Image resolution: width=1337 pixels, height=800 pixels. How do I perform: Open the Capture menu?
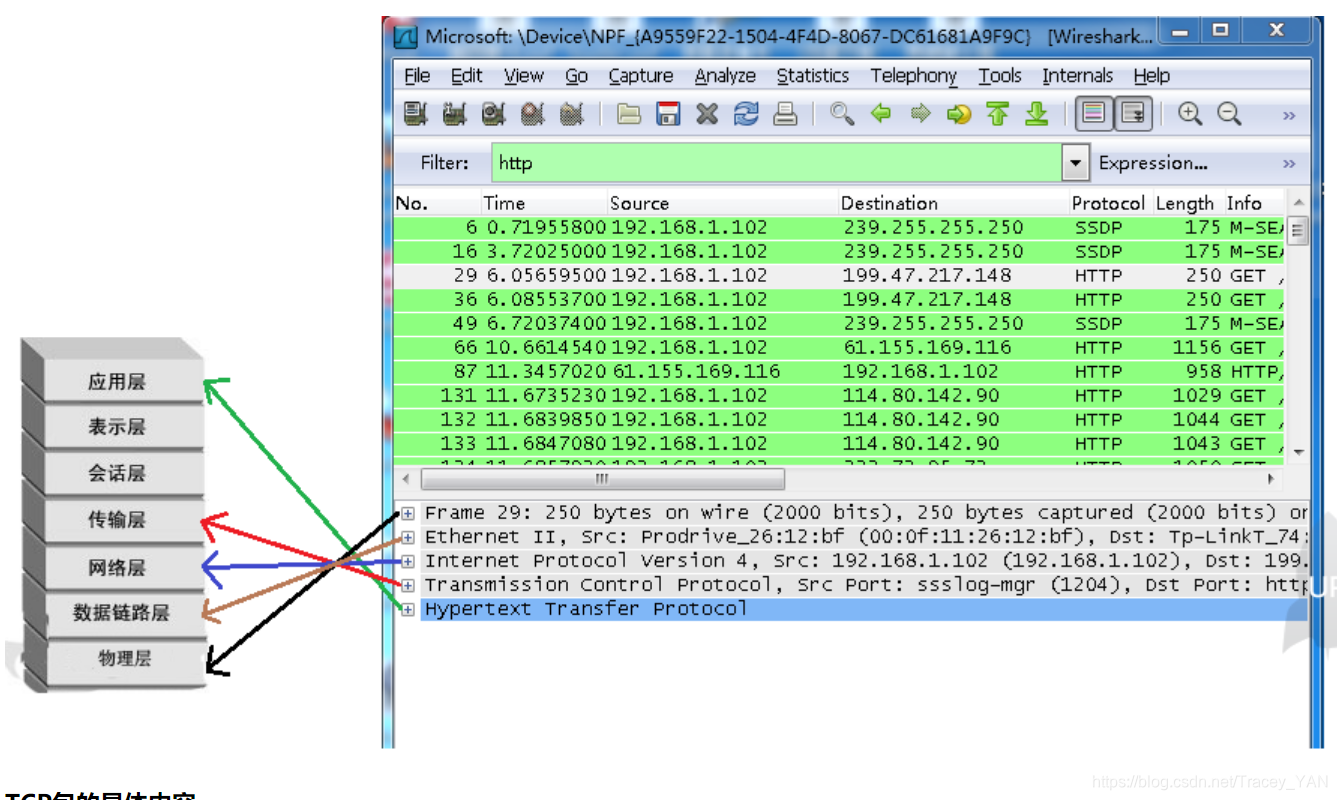coord(640,76)
